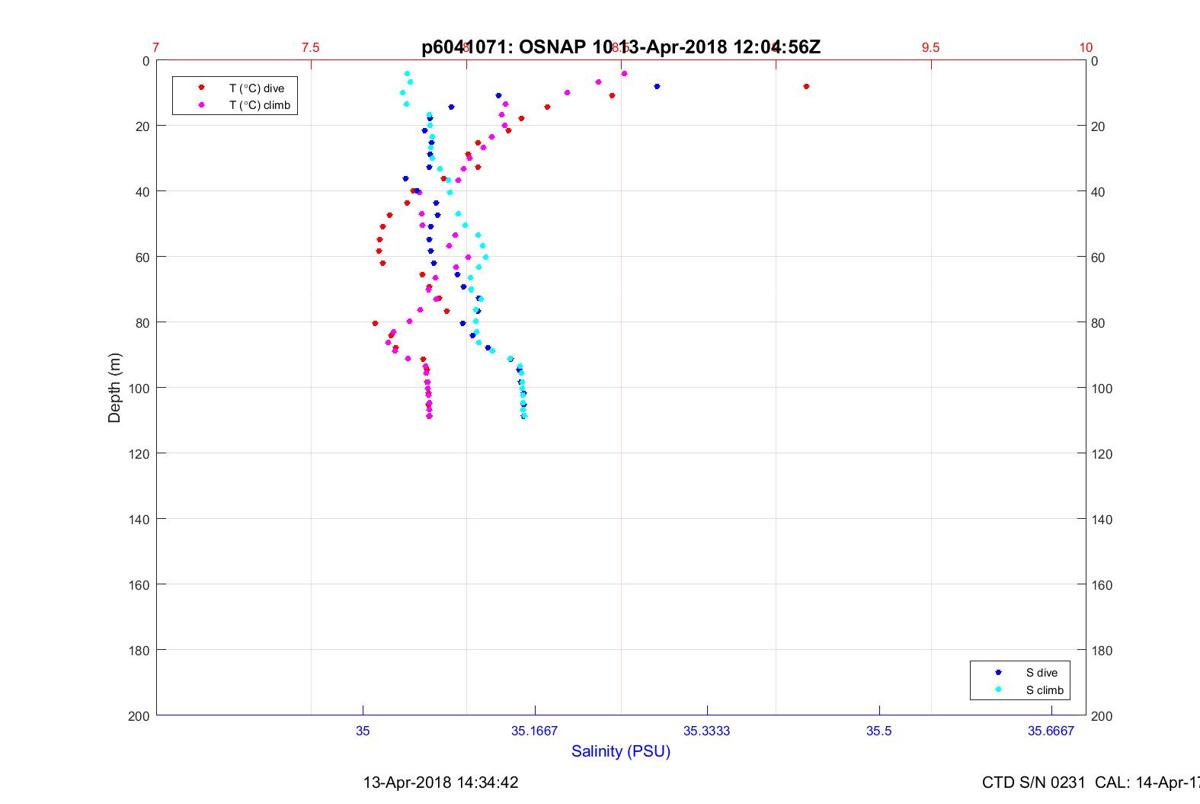Click the timestamp 13-Apr-2018 14:34:42 footer
This screenshot has width=1200, height=804.
pyautogui.click(x=441, y=783)
